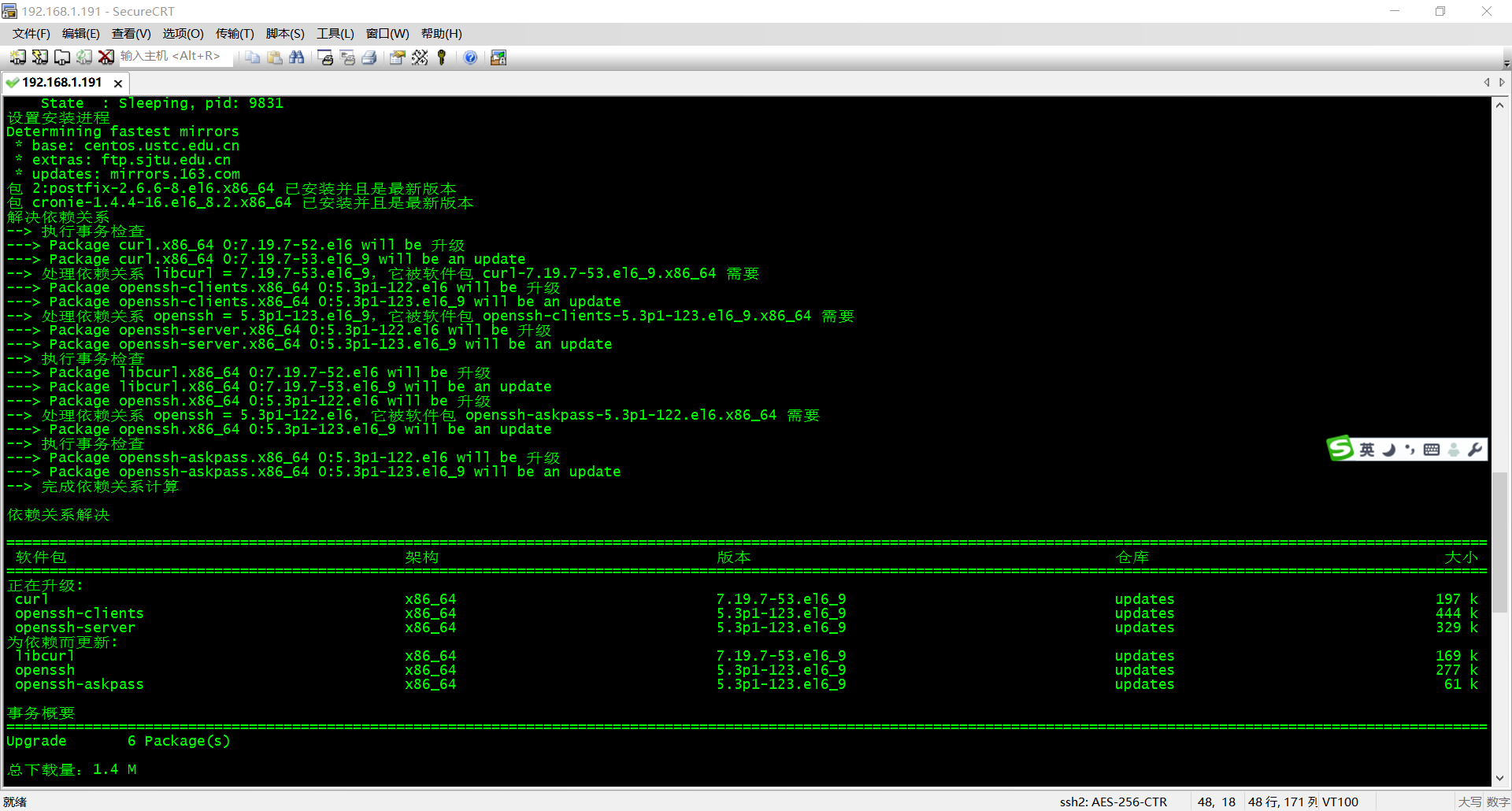Open the Sogou soft keyboard icon

tap(1432, 450)
